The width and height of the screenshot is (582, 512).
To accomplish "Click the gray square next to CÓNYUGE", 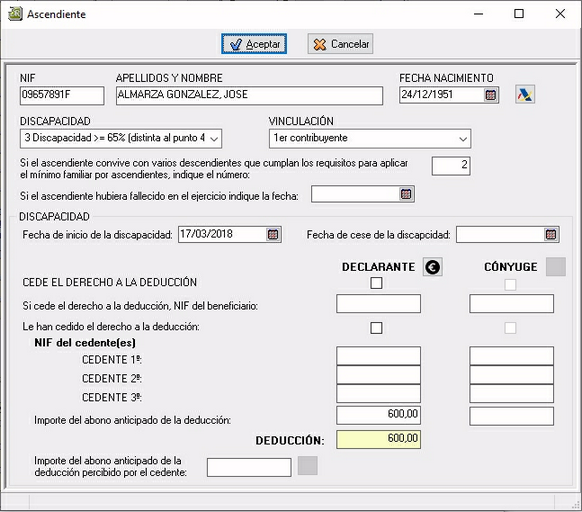I will click(x=556, y=267).
